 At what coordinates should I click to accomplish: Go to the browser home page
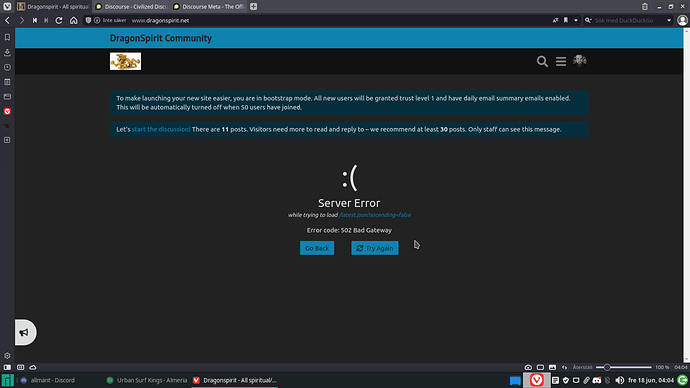(x=73, y=20)
